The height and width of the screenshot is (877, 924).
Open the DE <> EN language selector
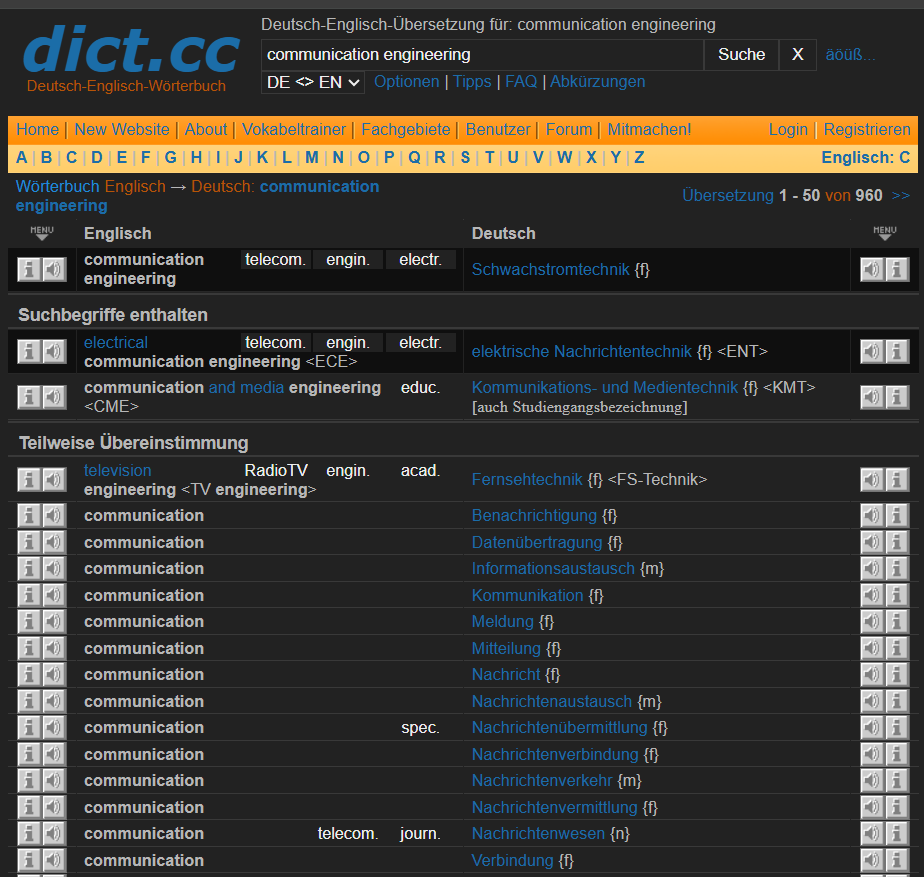pyautogui.click(x=313, y=82)
